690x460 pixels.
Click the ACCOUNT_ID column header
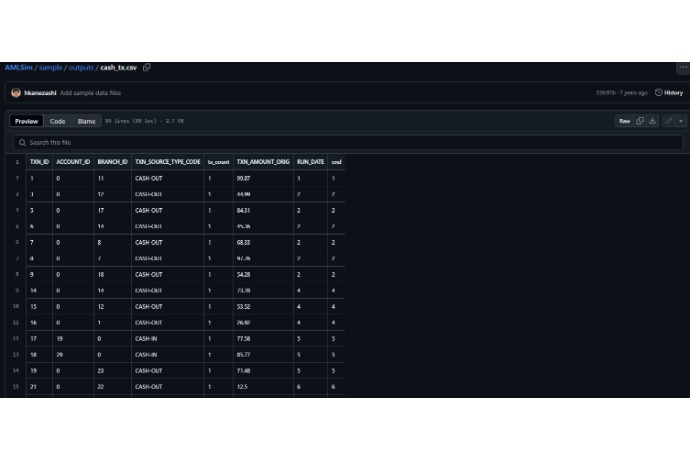point(73,162)
